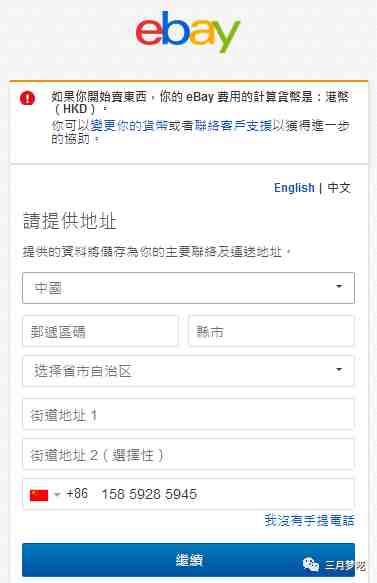The height and width of the screenshot is (583, 377).
Task: Switch language to 中文
Action: tap(339, 188)
